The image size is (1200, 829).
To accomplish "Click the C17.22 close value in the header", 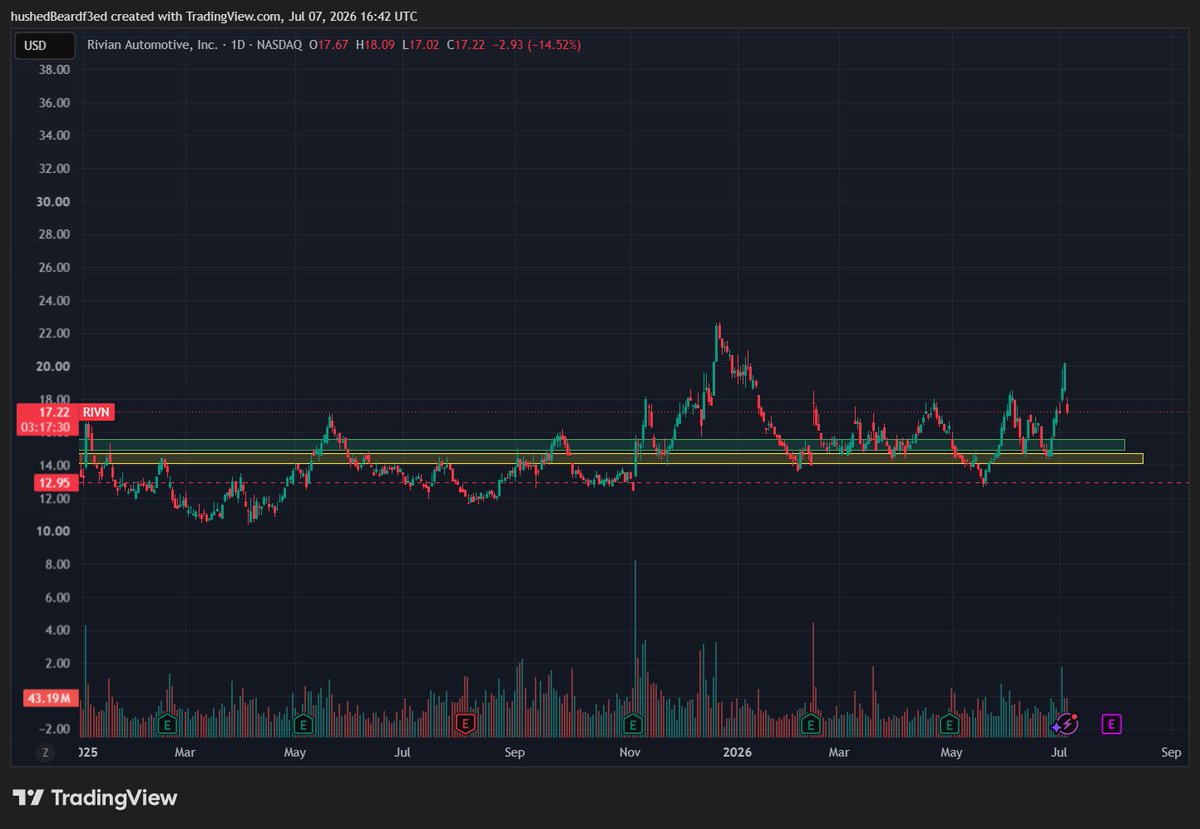I will point(466,45).
